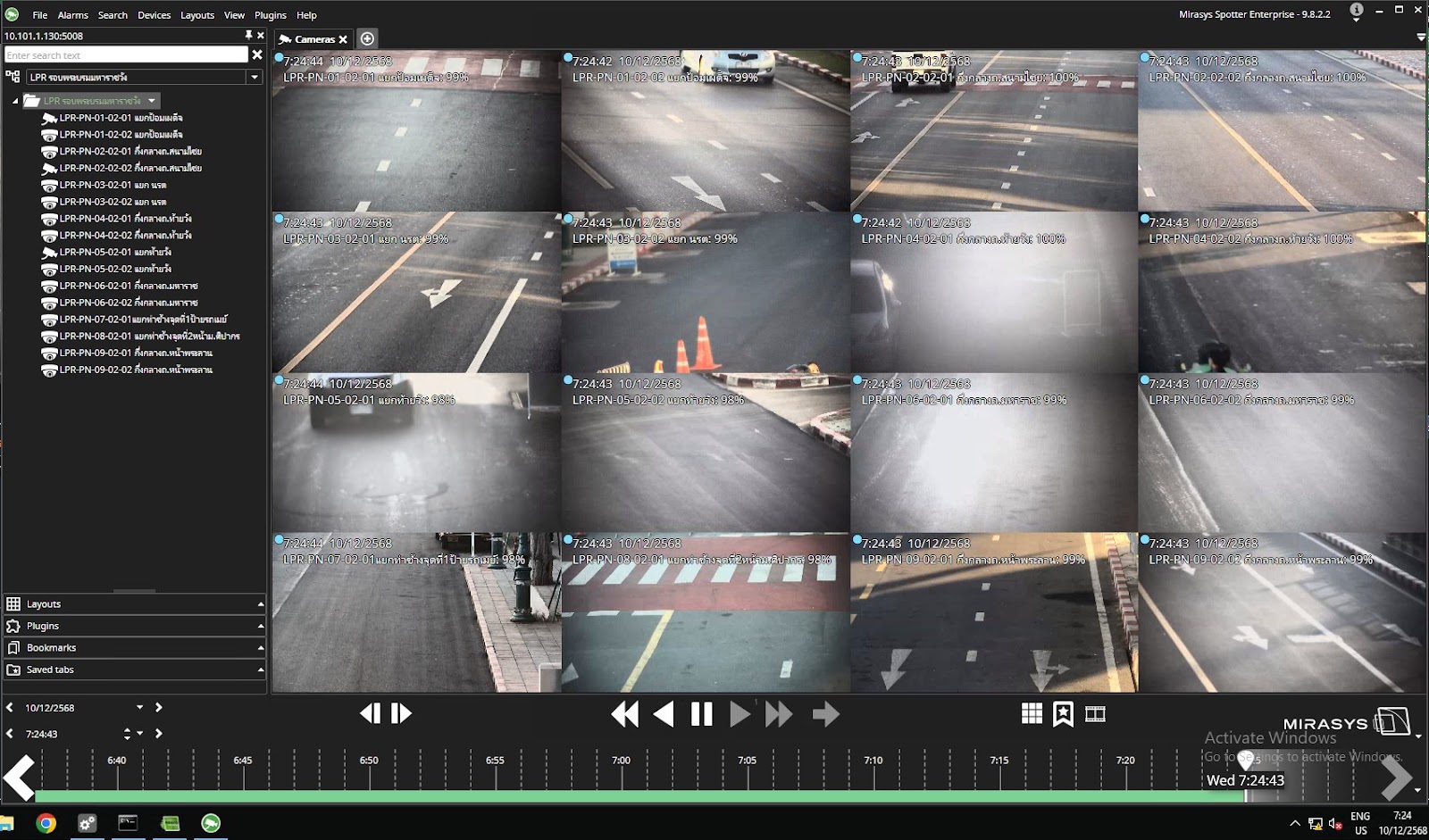Select camera LPR-PN-03-02-01 in tree
The height and width of the screenshot is (840, 1429).
pos(104,185)
